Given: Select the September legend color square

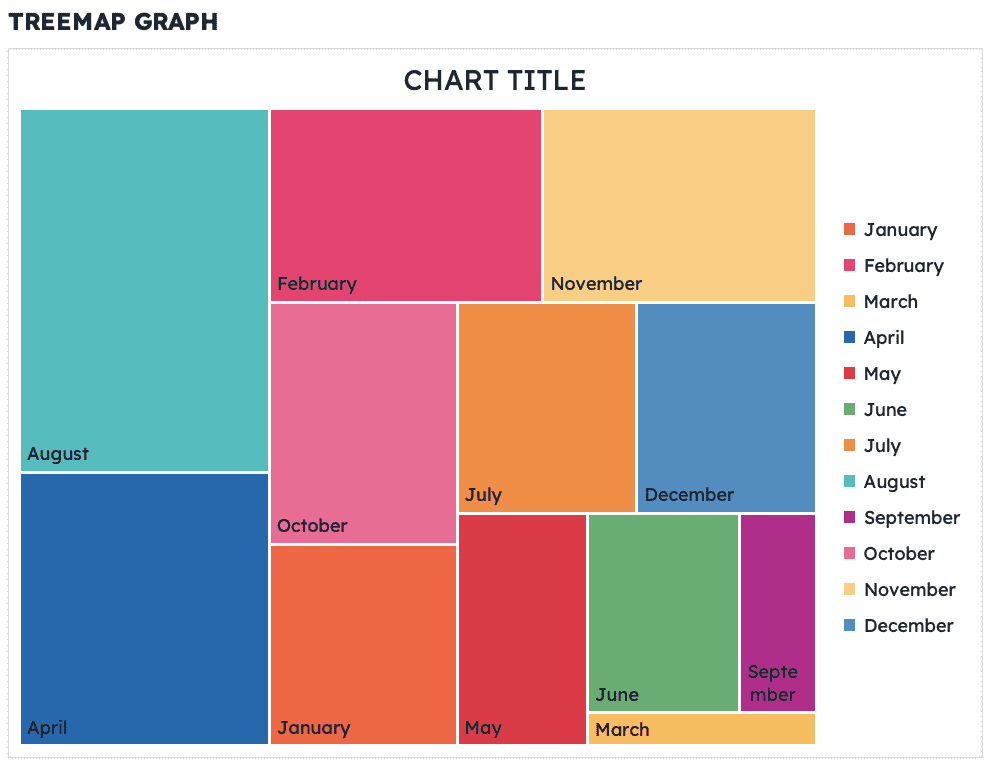Looking at the screenshot, I should coord(850,518).
